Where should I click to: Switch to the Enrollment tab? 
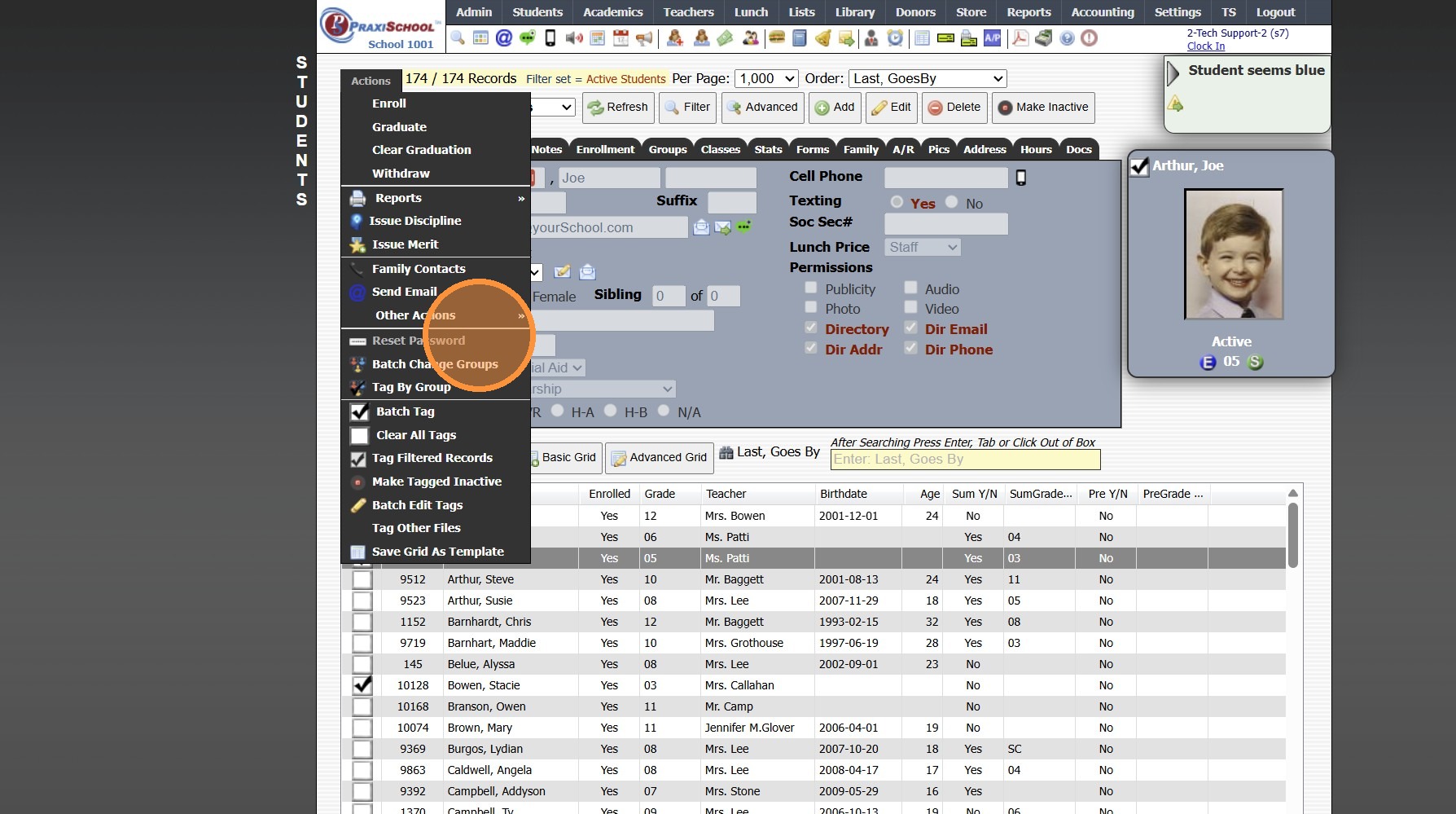click(605, 149)
